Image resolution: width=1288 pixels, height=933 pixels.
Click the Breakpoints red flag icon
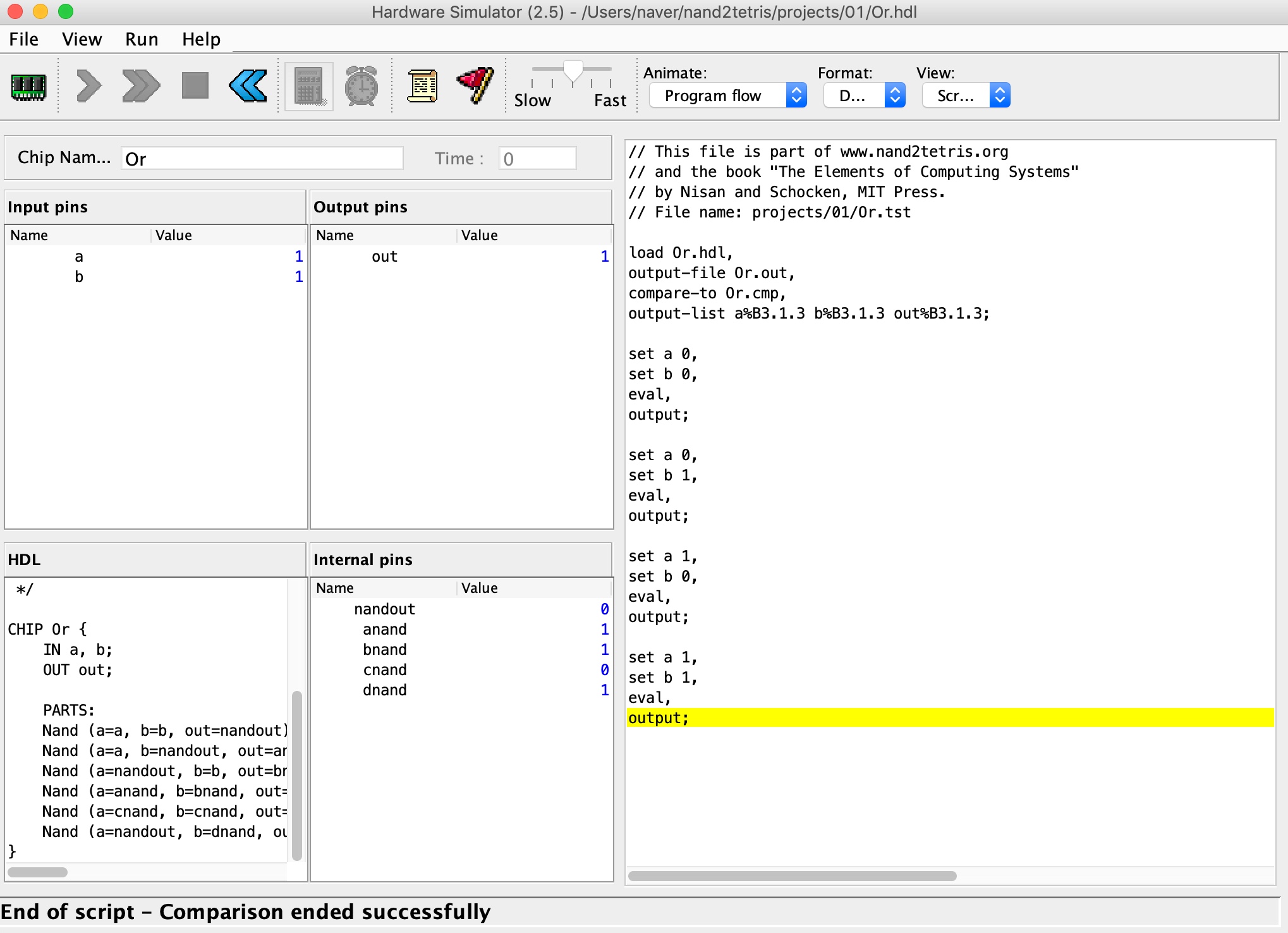[x=476, y=85]
